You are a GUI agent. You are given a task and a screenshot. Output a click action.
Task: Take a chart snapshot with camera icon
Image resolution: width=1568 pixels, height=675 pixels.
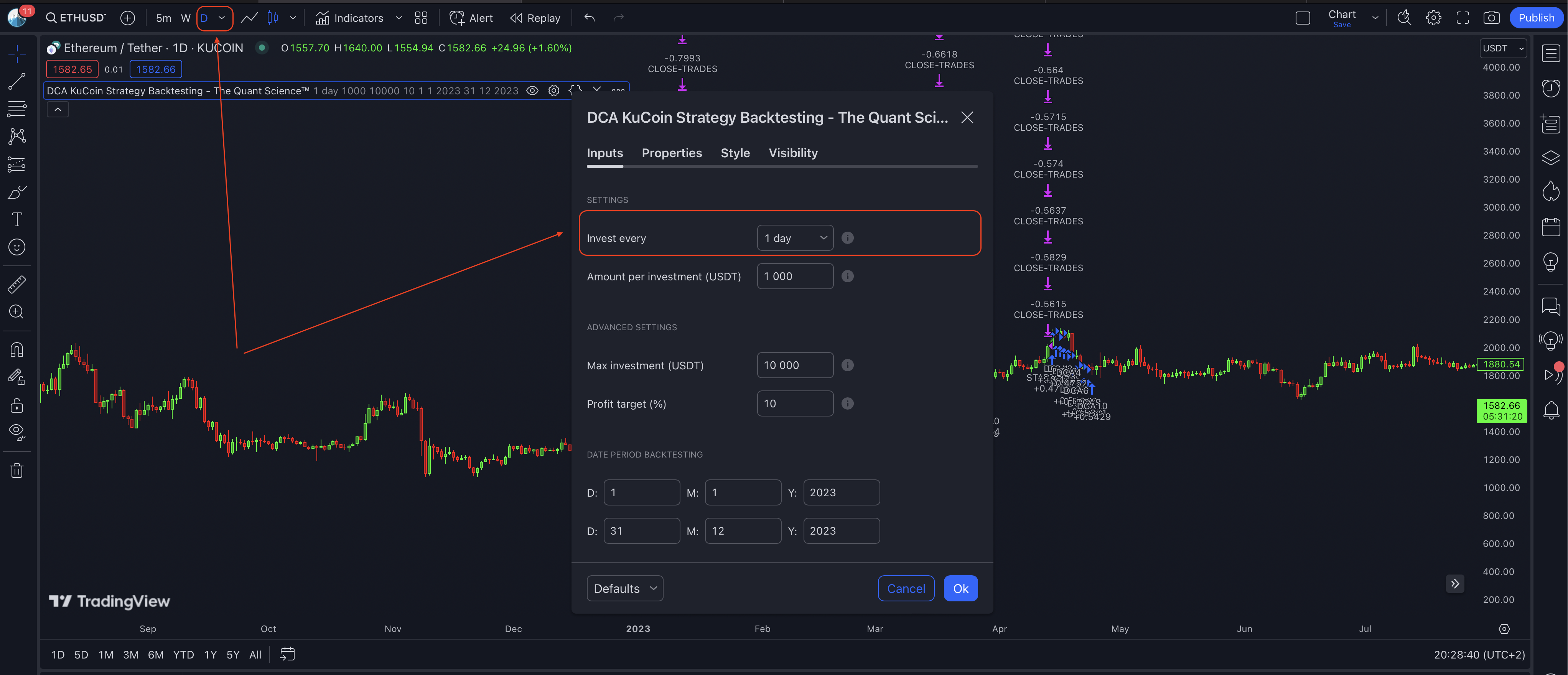1491,18
